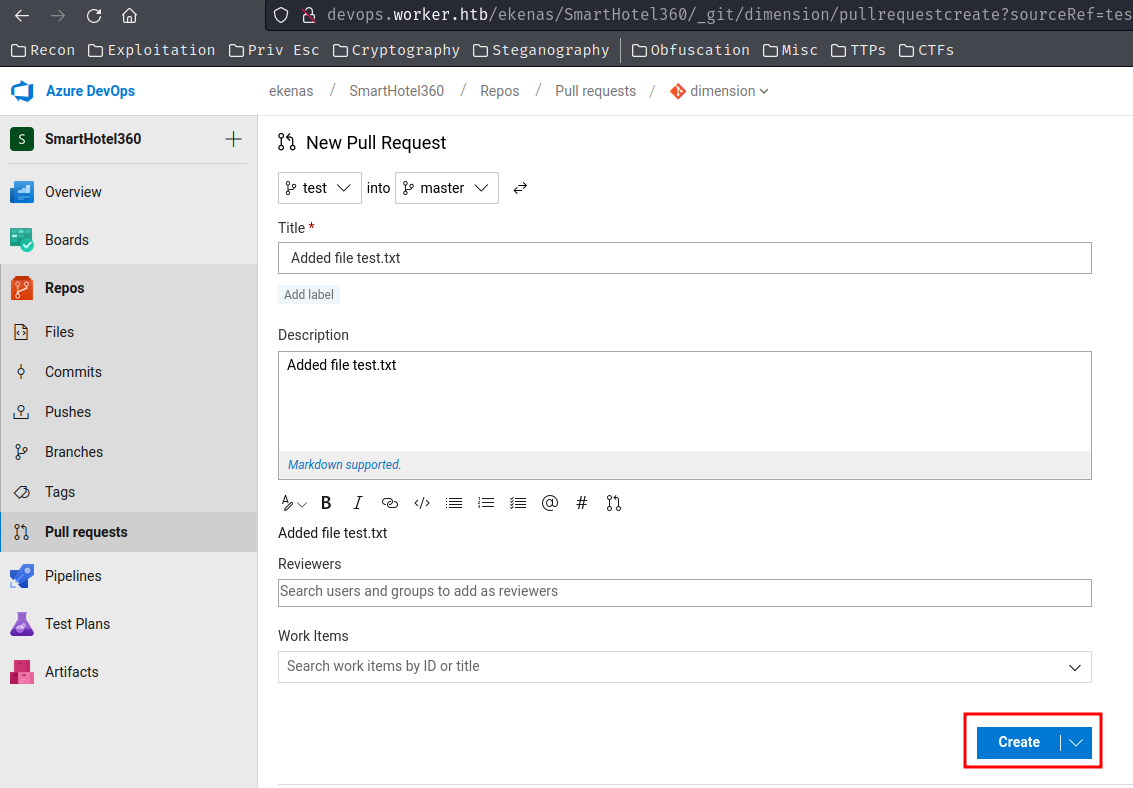Image resolution: width=1133 pixels, height=788 pixels.
Task: Open the SmartHotel360 project avatar
Action: click(x=22, y=139)
